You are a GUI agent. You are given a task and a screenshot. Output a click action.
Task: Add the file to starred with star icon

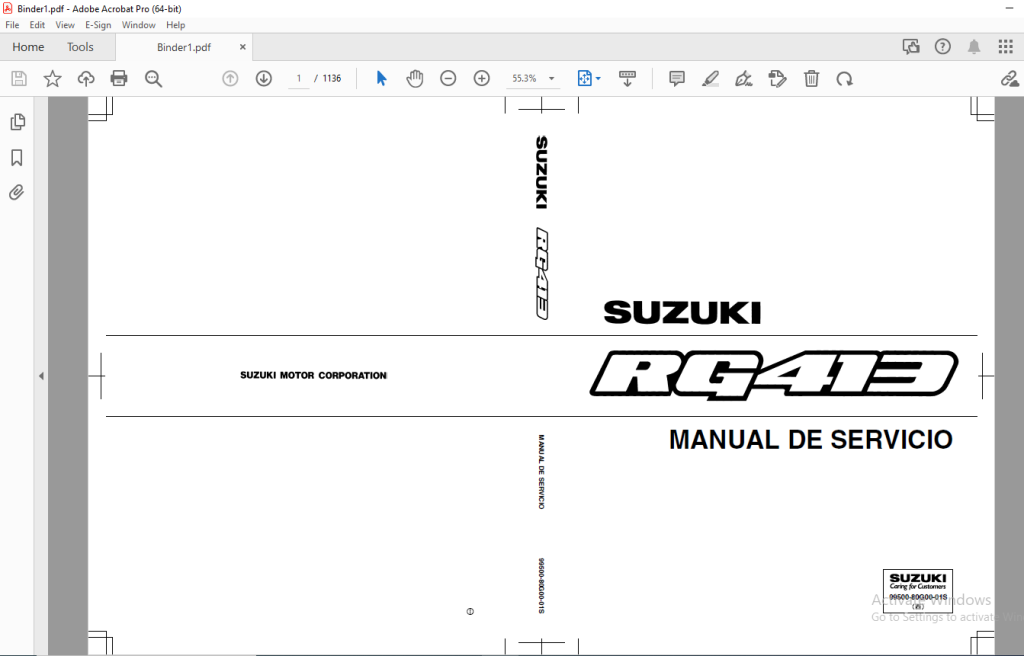(x=52, y=79)
